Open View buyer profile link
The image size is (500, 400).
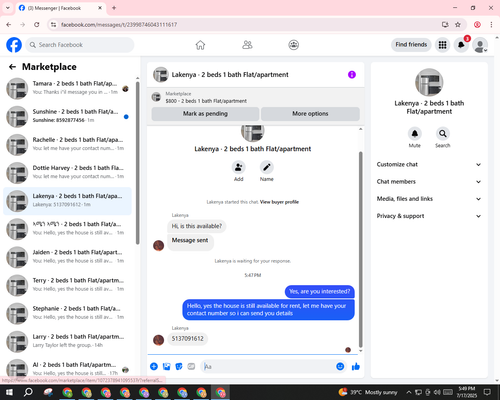click(279, 202)
